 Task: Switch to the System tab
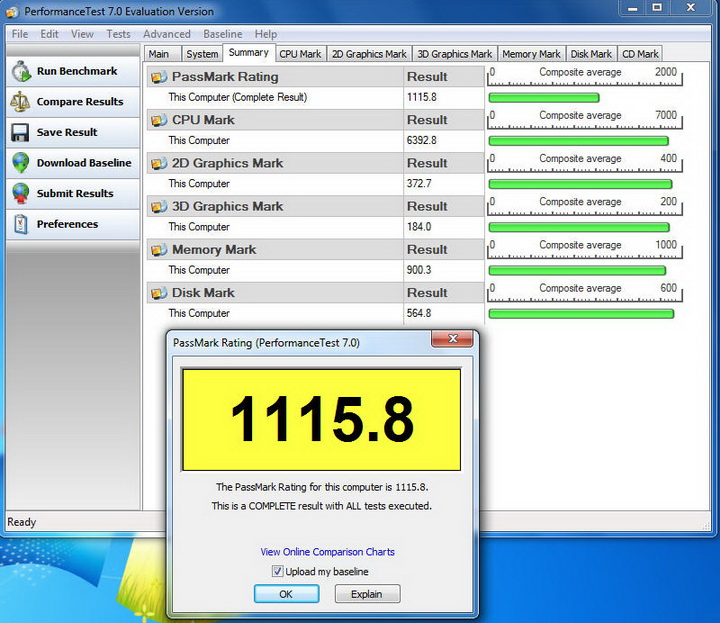[202, 54]
